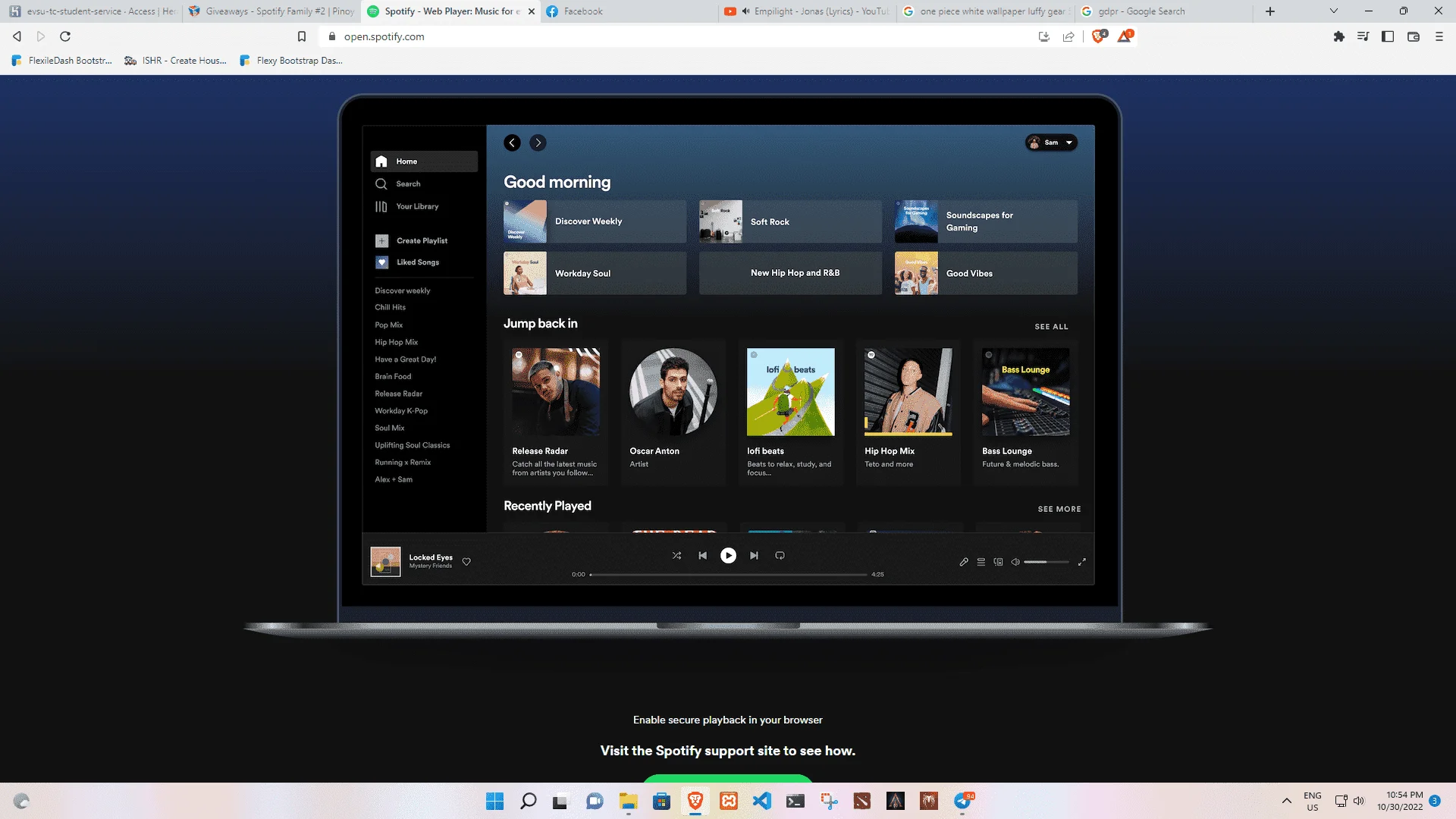Open Your Library in the sidebar
1456x819 pixels.
click(x=407, y=206)
